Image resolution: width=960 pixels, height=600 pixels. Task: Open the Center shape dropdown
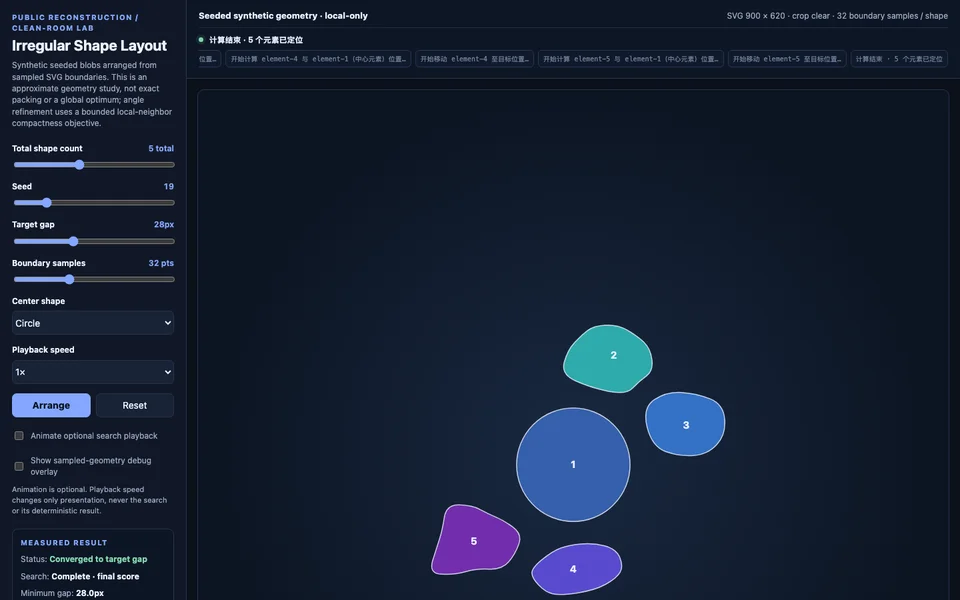tap(93, 323)
